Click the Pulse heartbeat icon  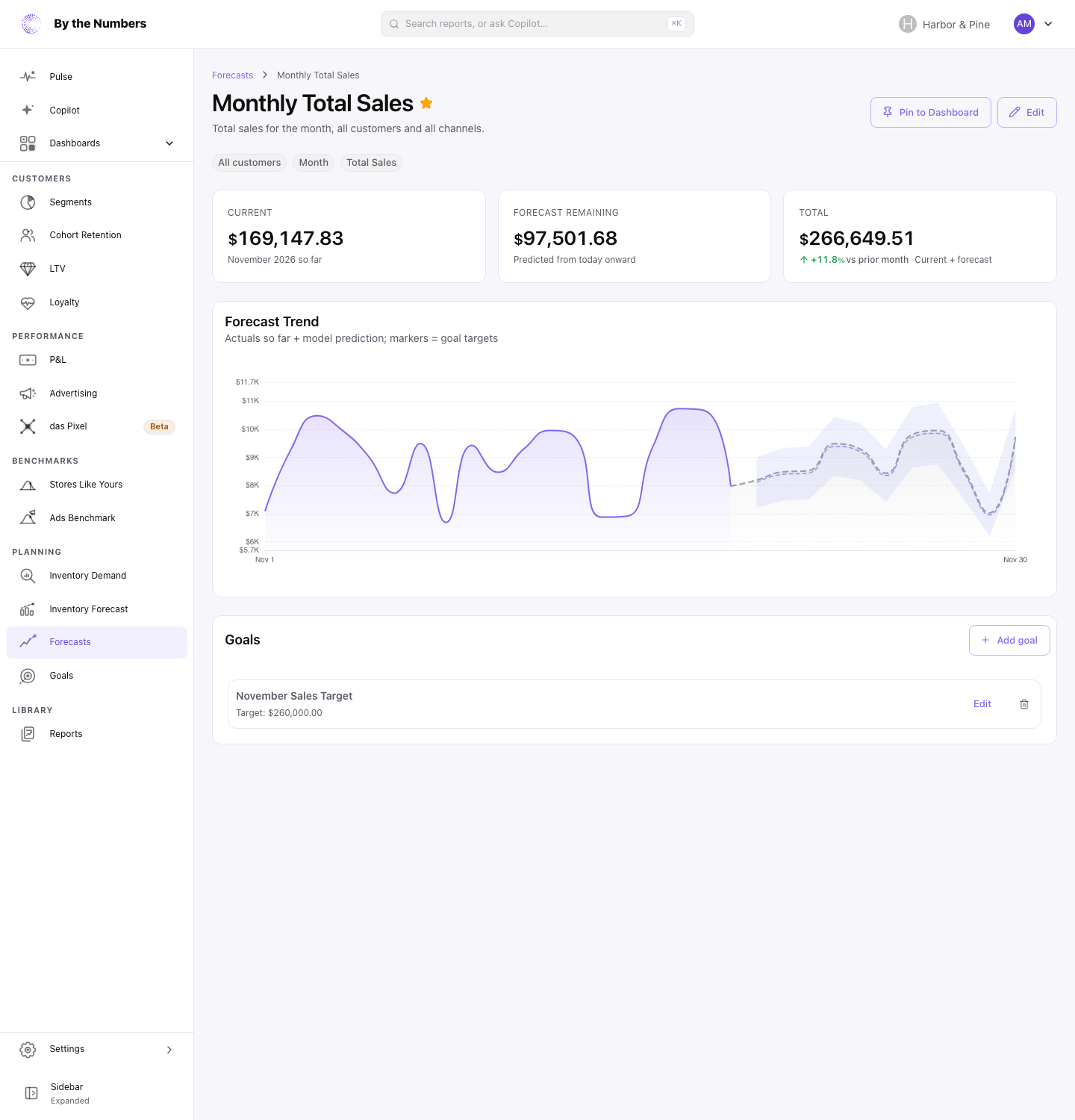pos(28,76)
